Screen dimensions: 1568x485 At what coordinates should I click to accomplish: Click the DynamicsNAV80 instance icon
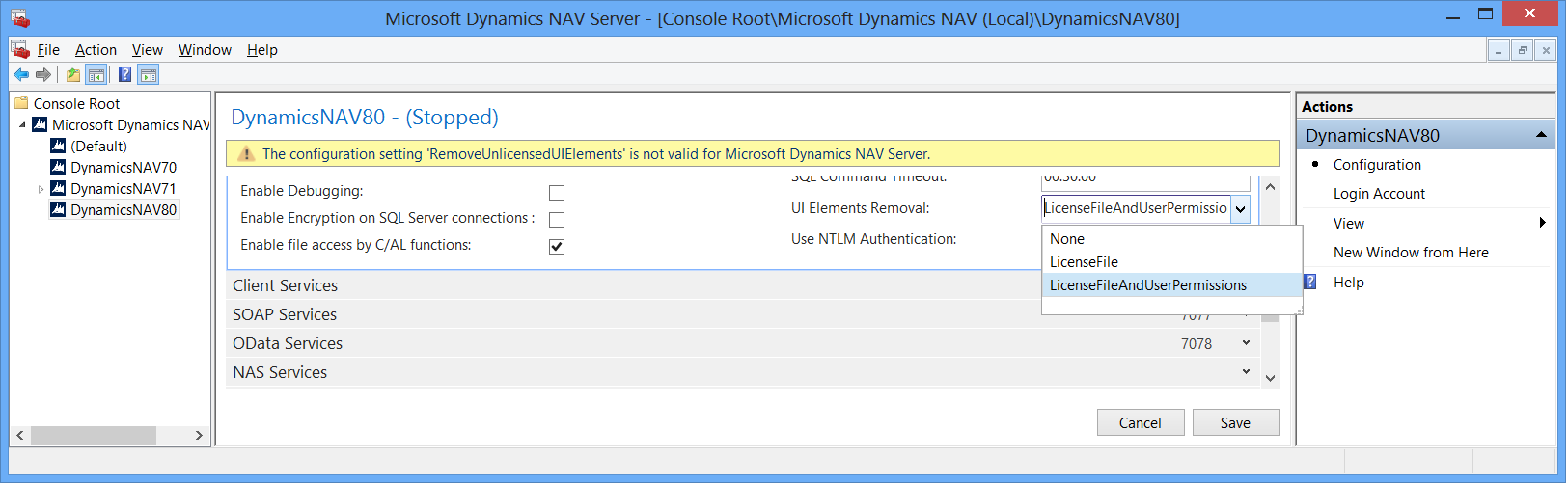pos(58,209)
